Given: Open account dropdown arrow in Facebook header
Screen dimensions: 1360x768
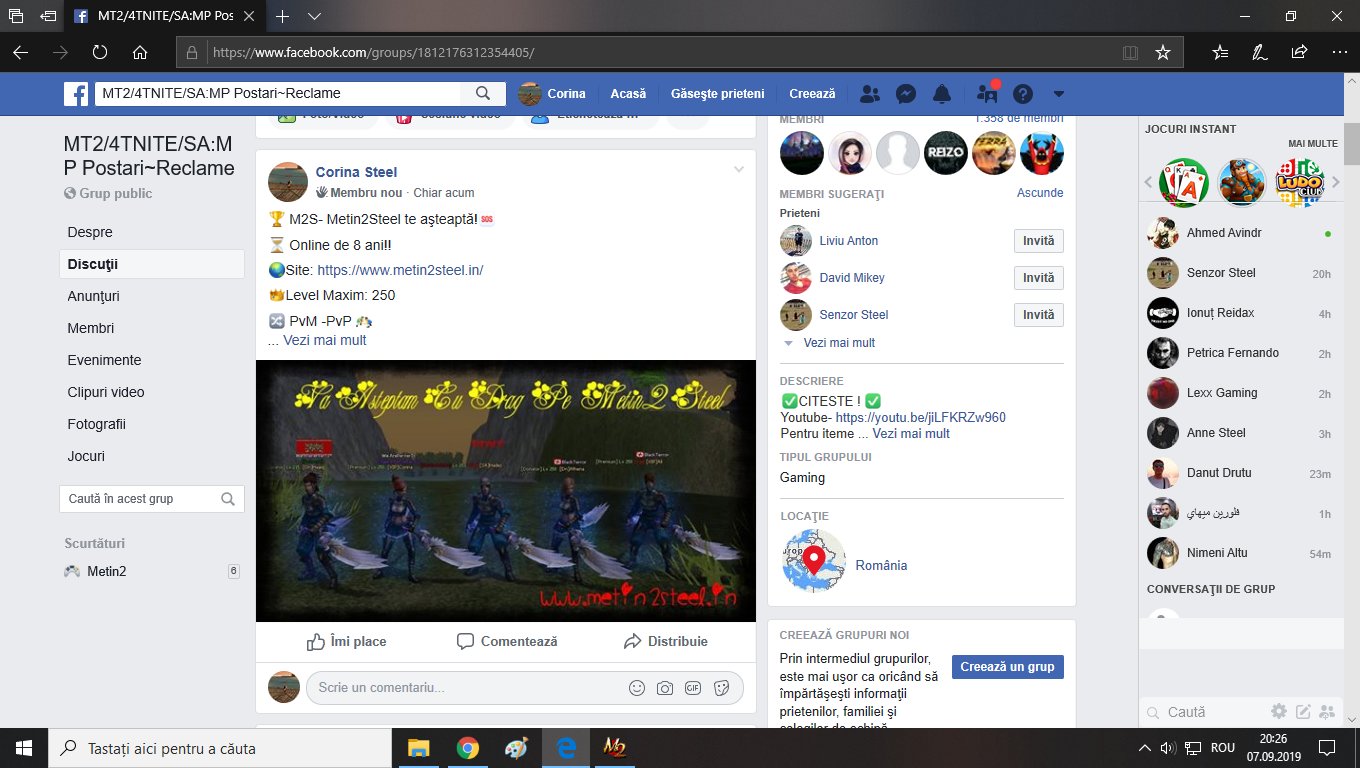Looking at the screenshot, I should [x=1059, y=94].
